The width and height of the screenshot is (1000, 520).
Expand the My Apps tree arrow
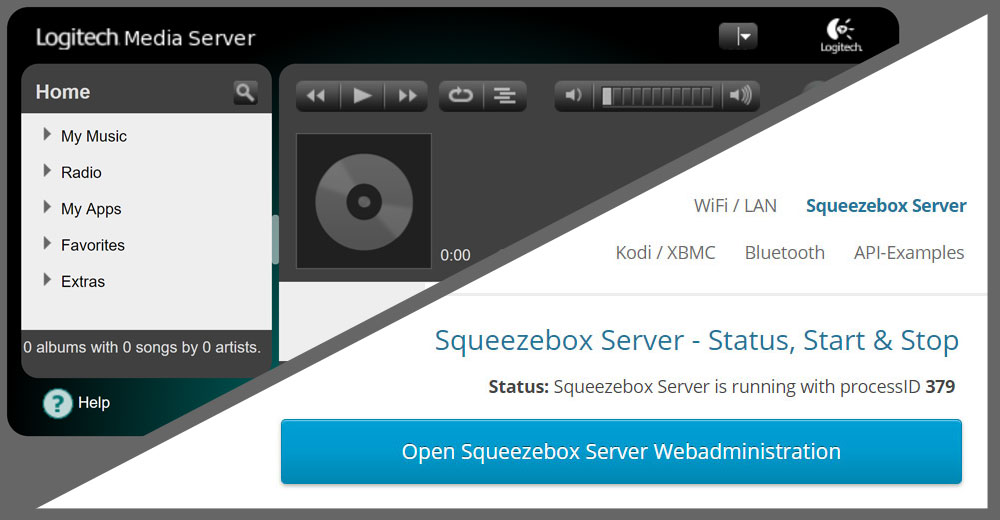click(x=47, y=207)
